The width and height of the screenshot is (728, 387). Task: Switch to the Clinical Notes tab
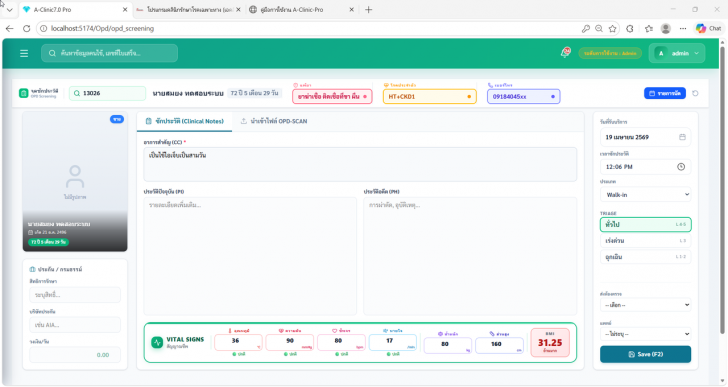tap(185, 121)
